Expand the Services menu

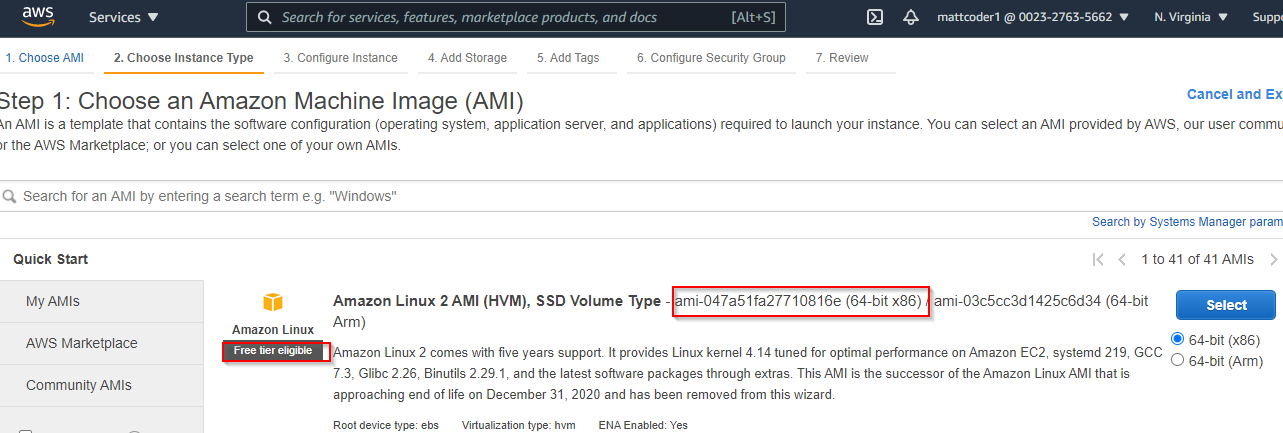[x=124, y=17]
